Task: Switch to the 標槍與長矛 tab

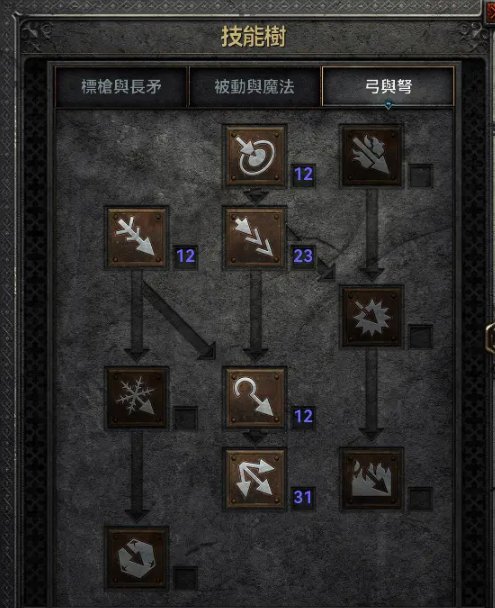Action: pos(121,86)
